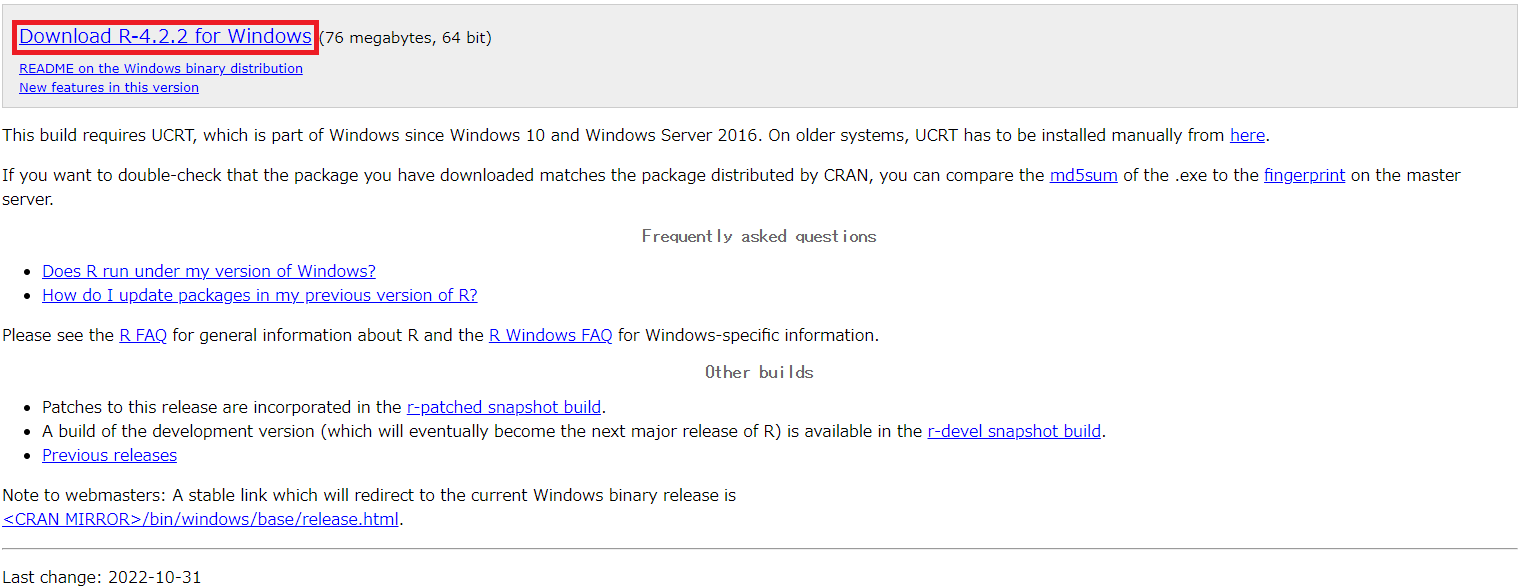Open the md5sum link
The image size is (1521, 587).
[x=1083, y=175]
